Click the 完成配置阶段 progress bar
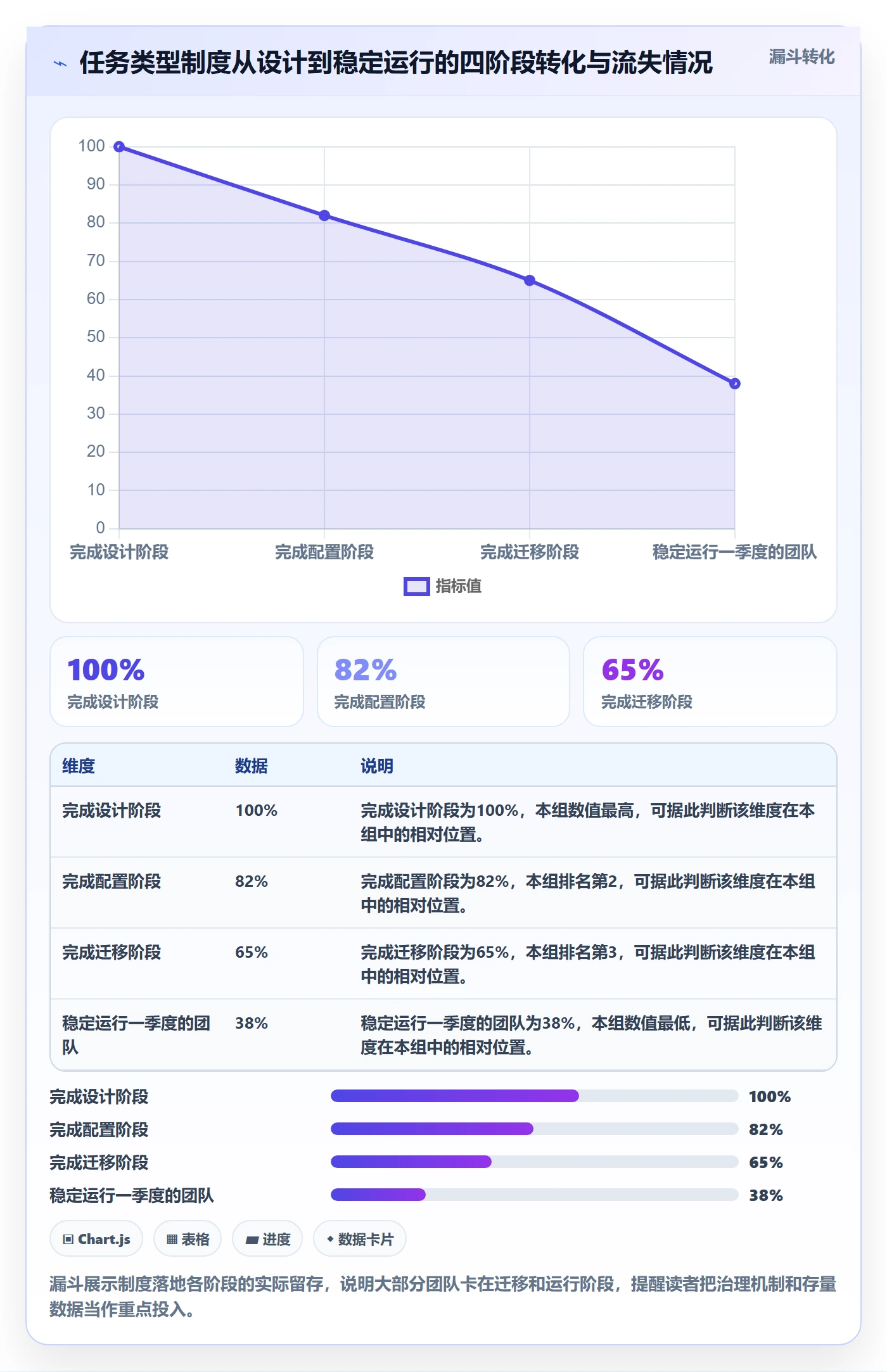The width and height of the screenshot is (887, 1372). tap(535, 1129)
